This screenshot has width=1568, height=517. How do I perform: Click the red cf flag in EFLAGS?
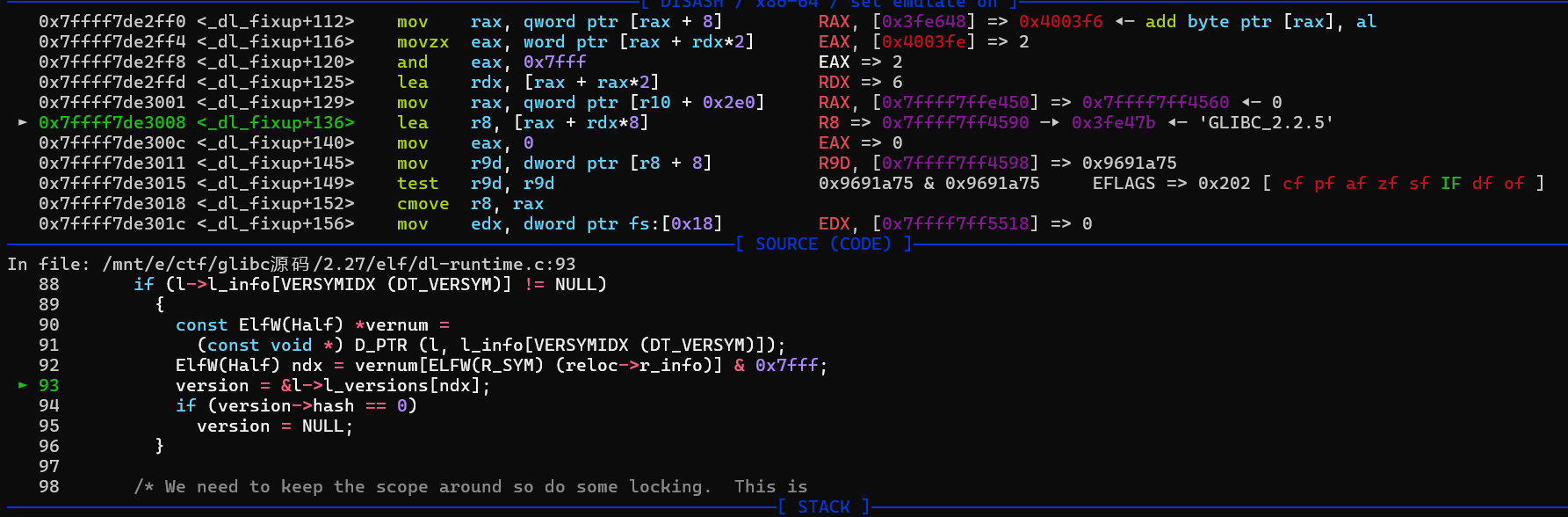1292,183
